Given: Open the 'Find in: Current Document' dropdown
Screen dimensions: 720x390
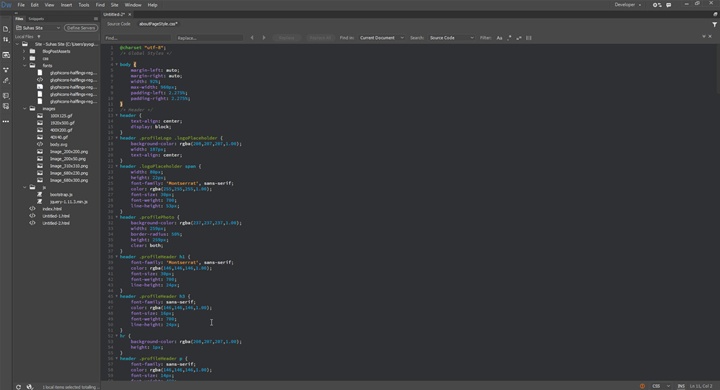Looking at the screenshot, I should [x=382, y=38].
